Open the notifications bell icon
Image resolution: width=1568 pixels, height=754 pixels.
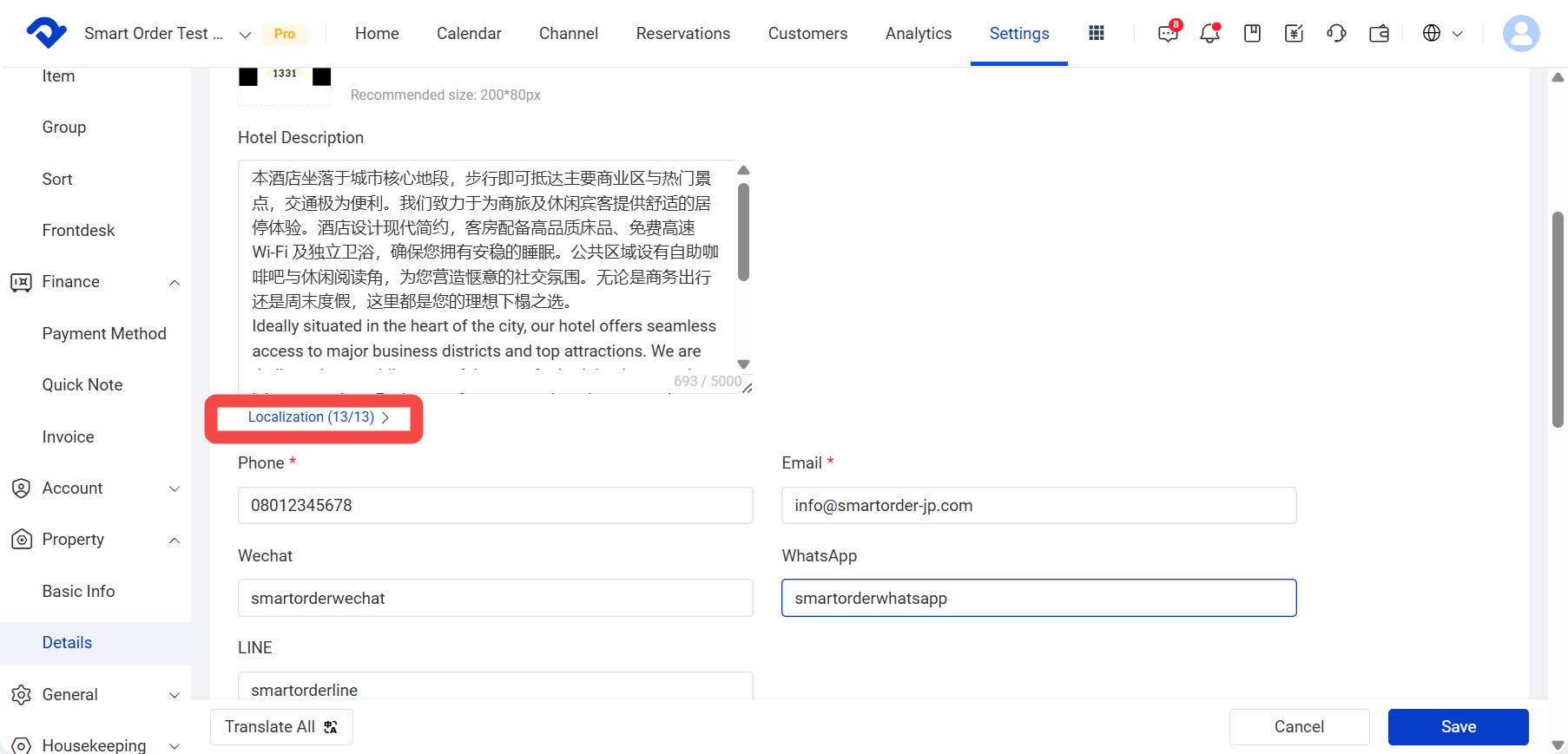point(1209,33)
